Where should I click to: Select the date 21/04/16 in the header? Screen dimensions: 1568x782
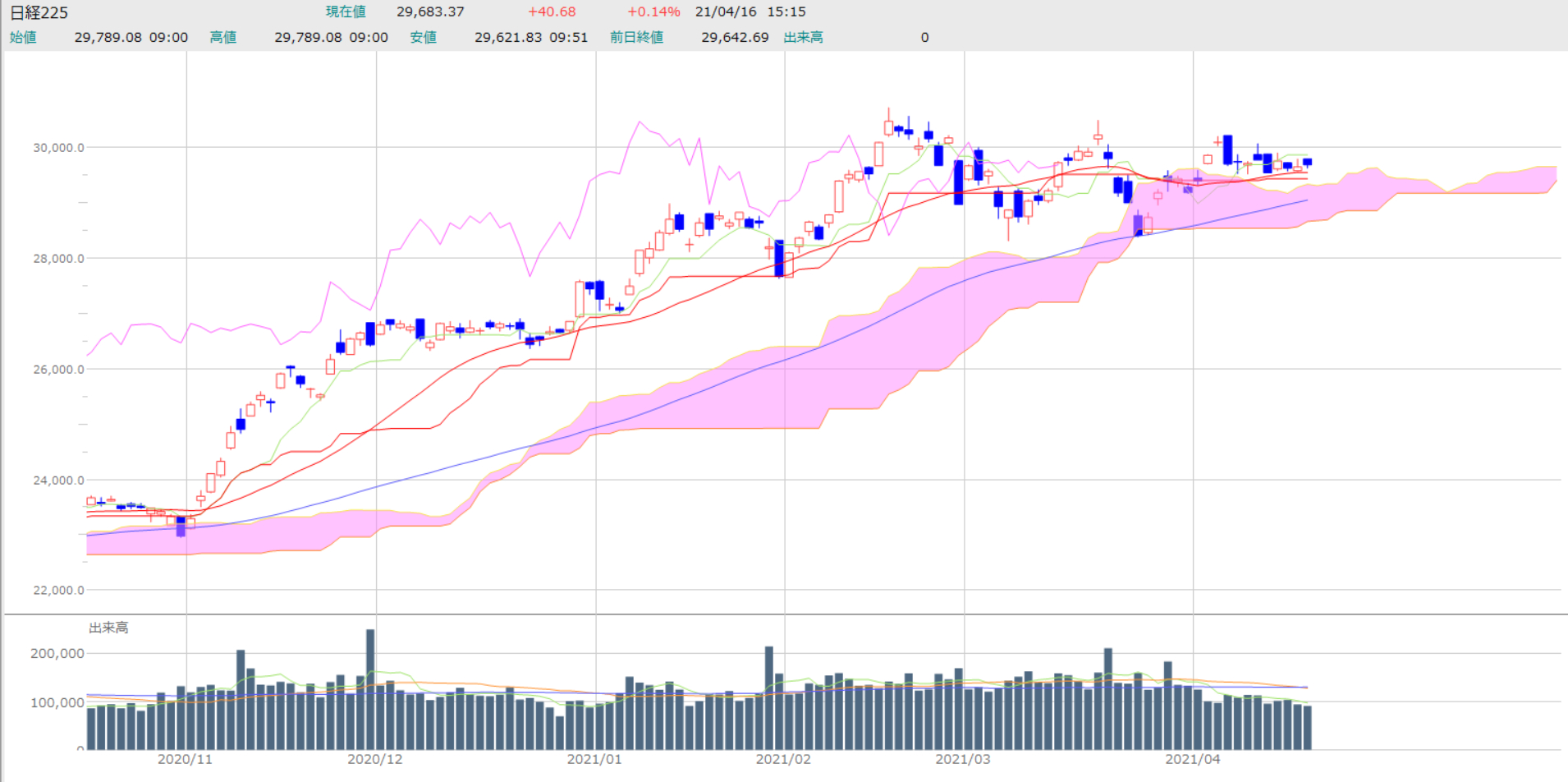coord(726,11)
